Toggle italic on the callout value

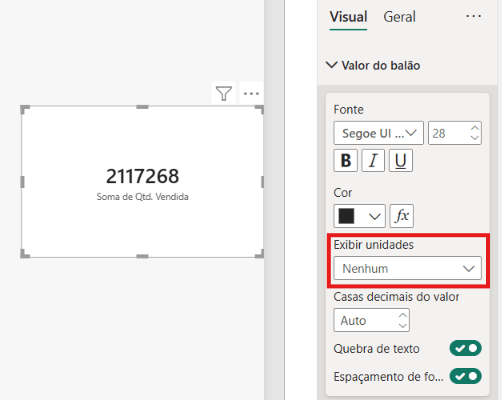click(x=373, y=161)
